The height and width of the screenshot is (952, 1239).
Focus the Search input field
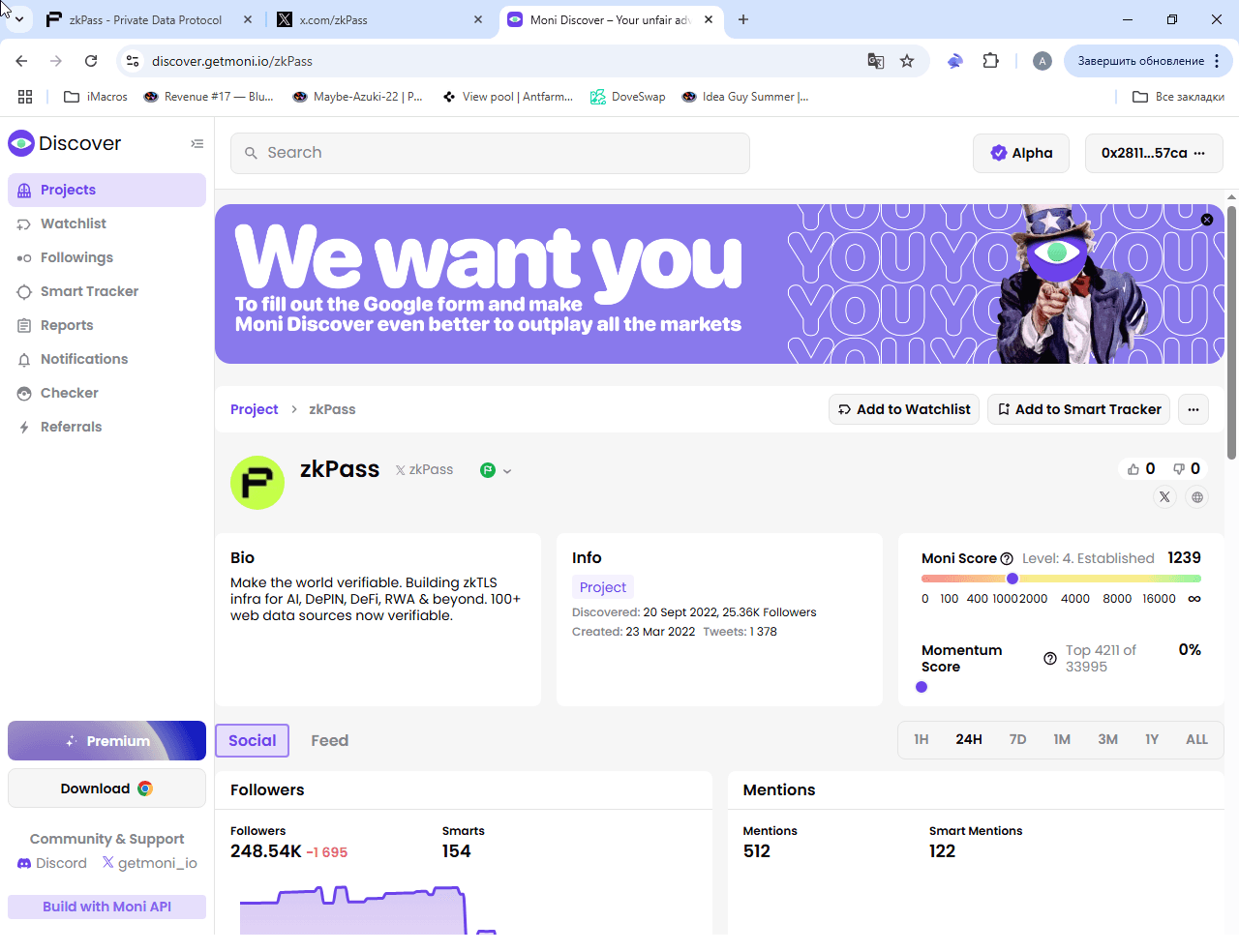[490, 153]
